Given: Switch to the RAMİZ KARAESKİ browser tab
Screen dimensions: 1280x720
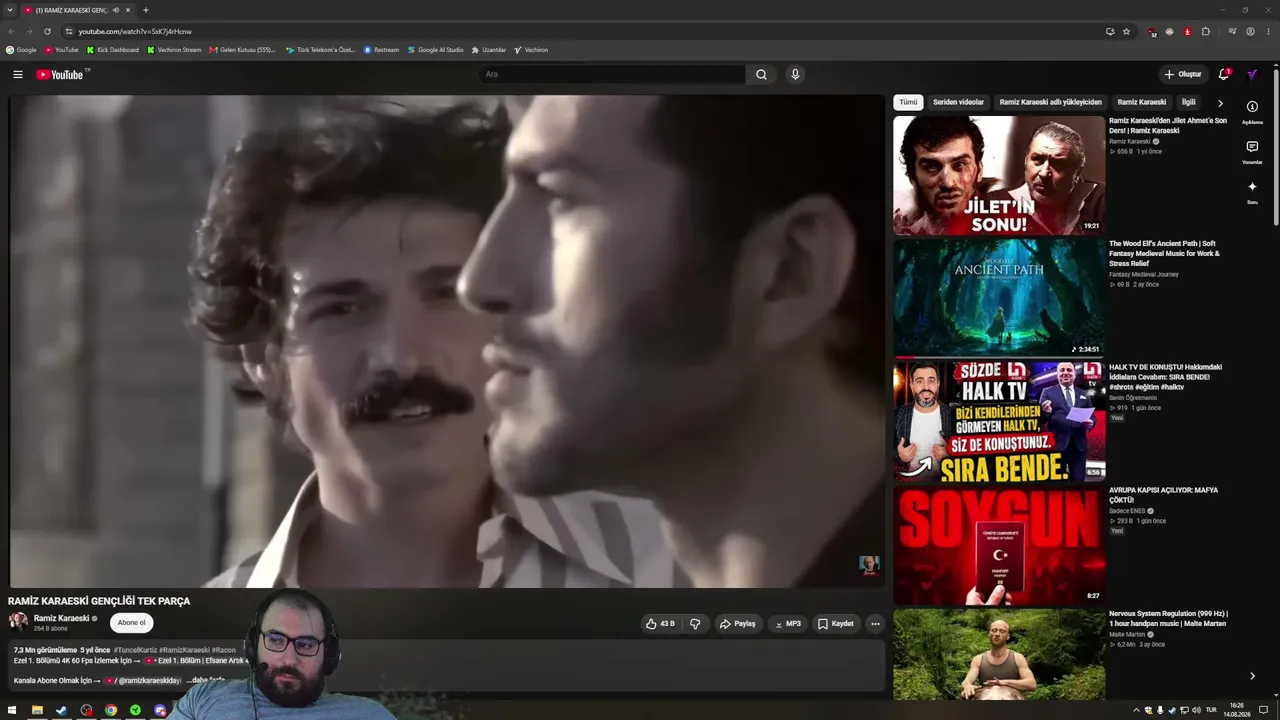Looking at the screenshot, I should coord(78,10).
